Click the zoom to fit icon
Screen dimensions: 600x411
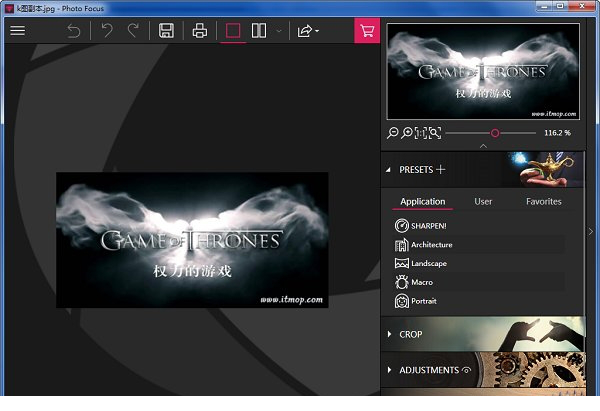[x=435, y=133]
